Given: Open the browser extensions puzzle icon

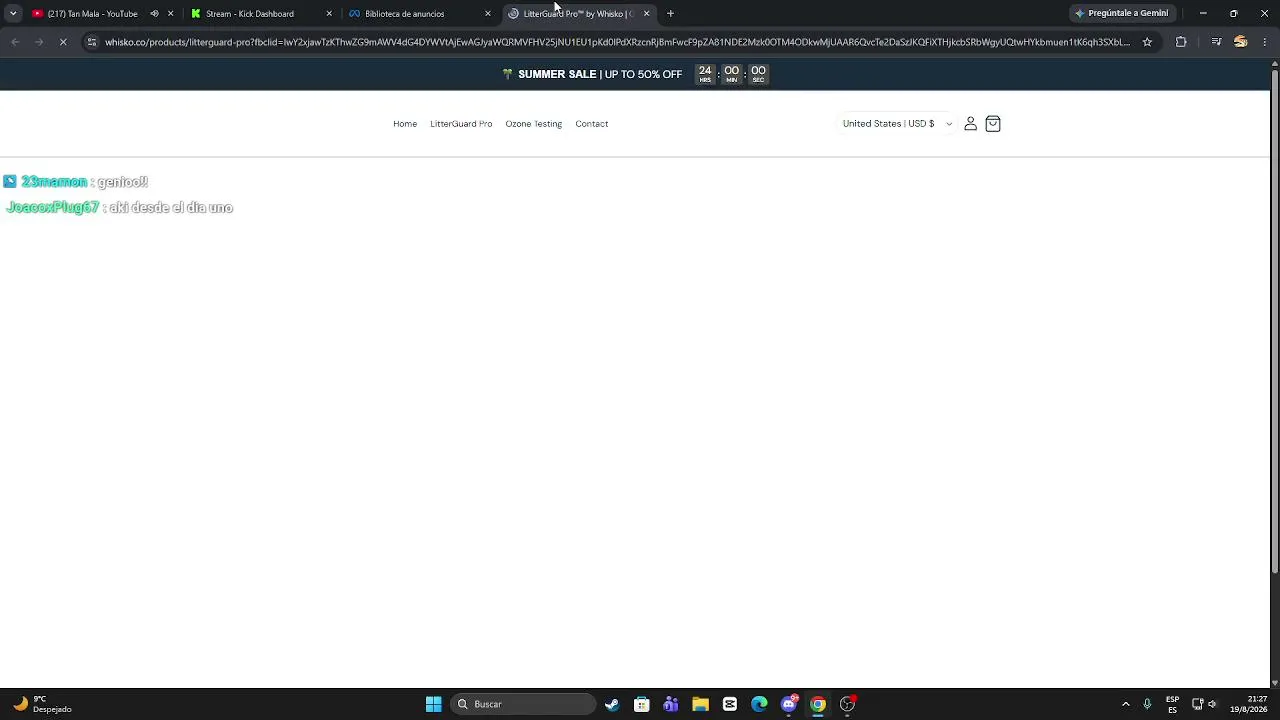Looking at the screenshot, I should point(1181,42).
